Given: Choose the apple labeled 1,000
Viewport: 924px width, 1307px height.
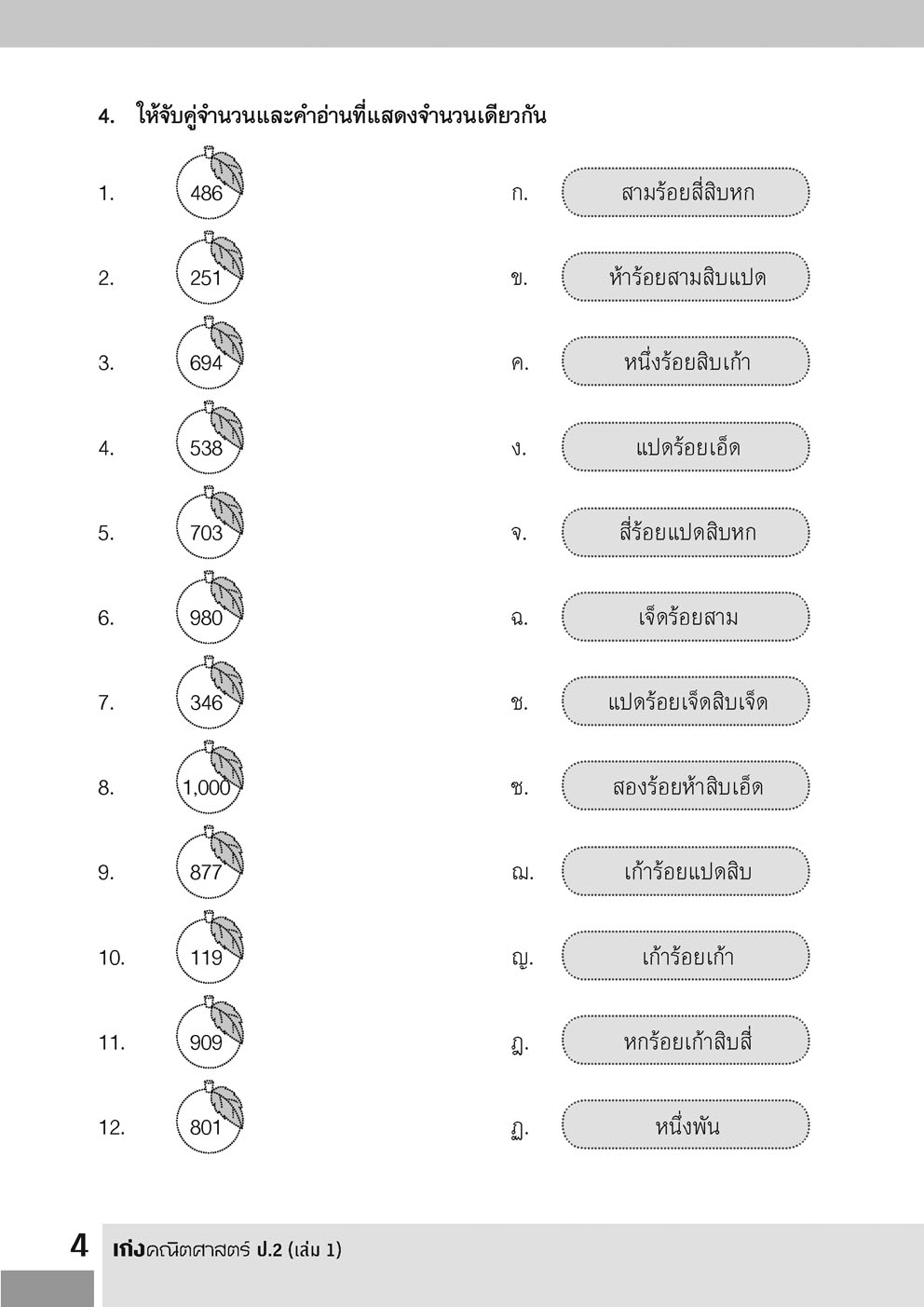Looking at the screenshot, I should [x=208, y=784].
